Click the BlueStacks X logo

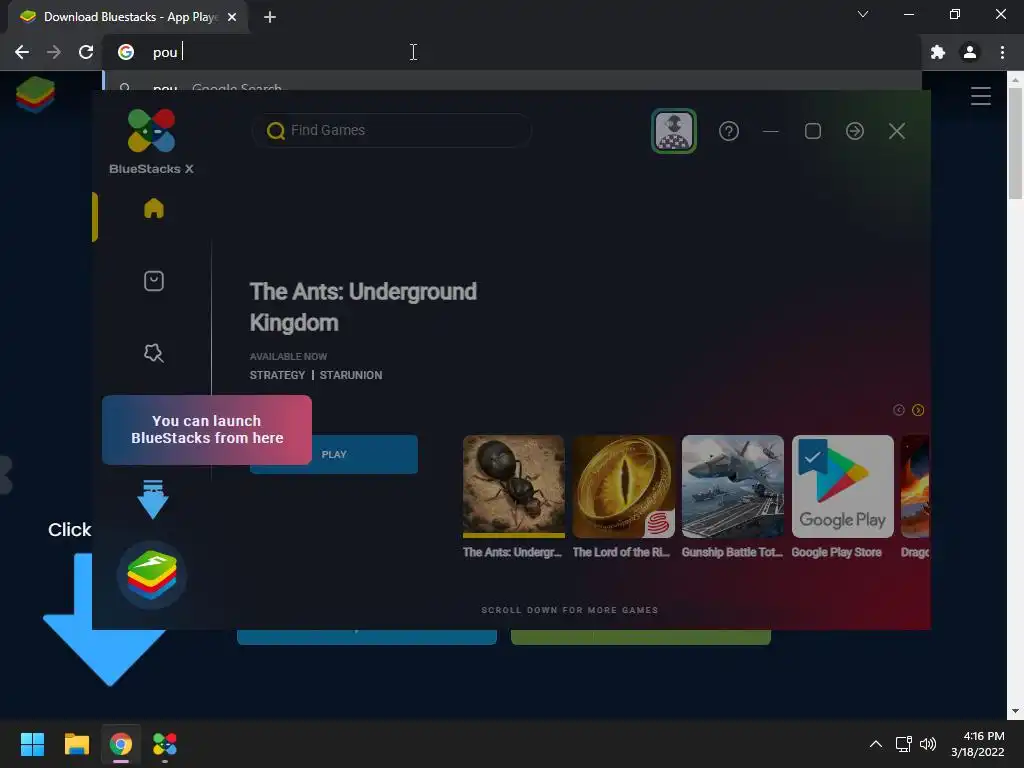(x=152, y=141)
